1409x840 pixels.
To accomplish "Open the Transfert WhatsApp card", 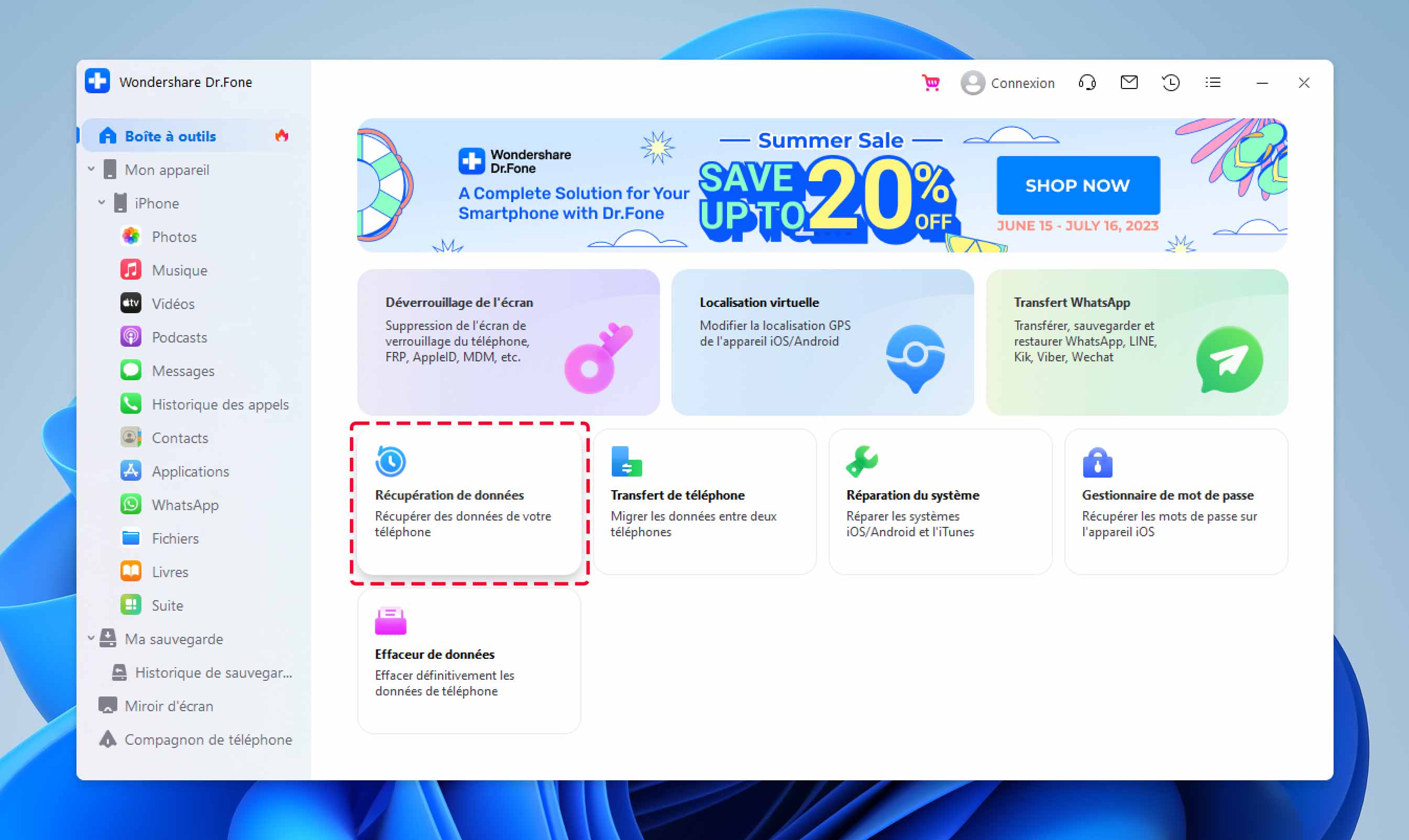I will point(1137,342).
